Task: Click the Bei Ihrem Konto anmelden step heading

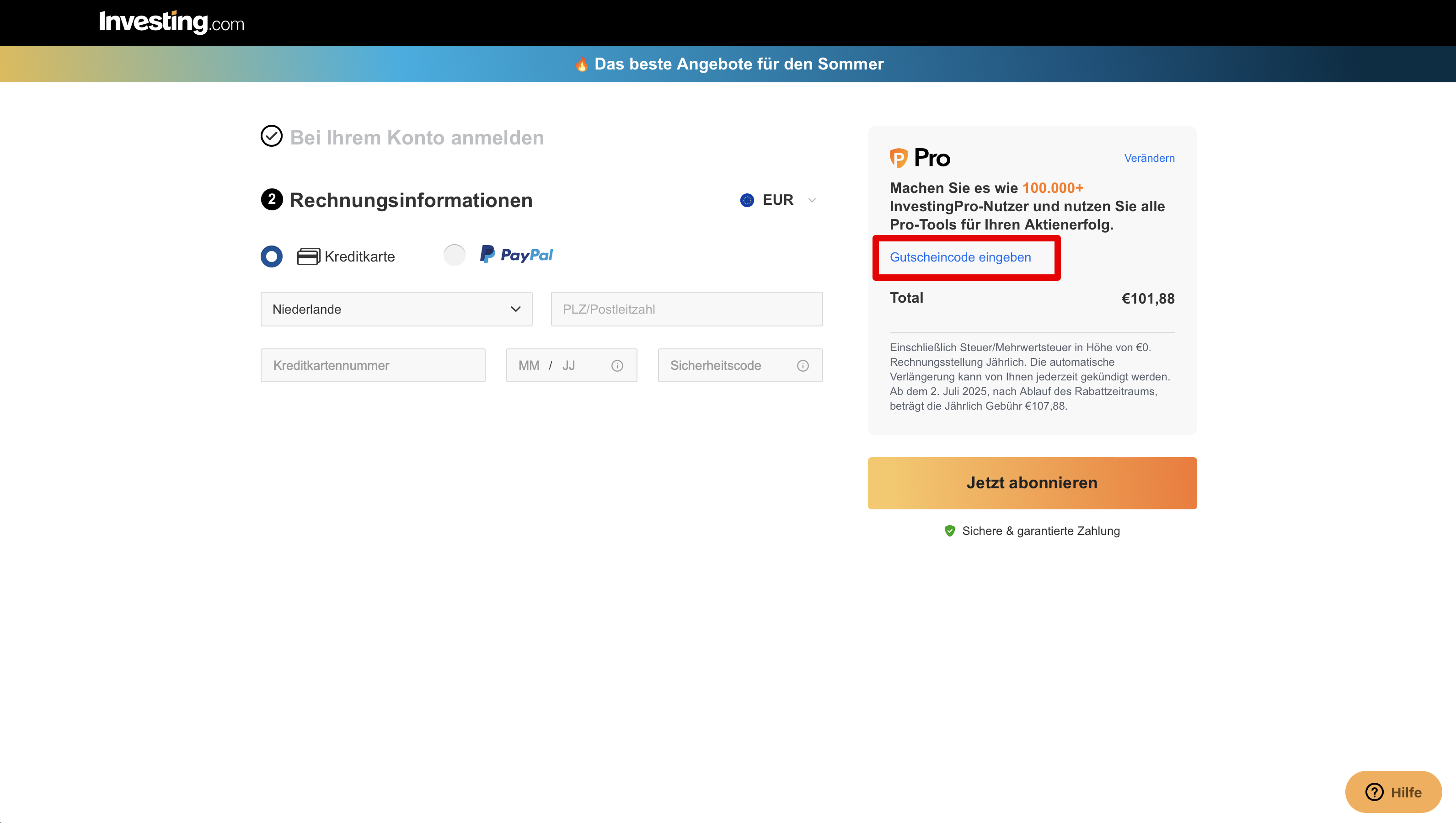Action: point(417,137)
